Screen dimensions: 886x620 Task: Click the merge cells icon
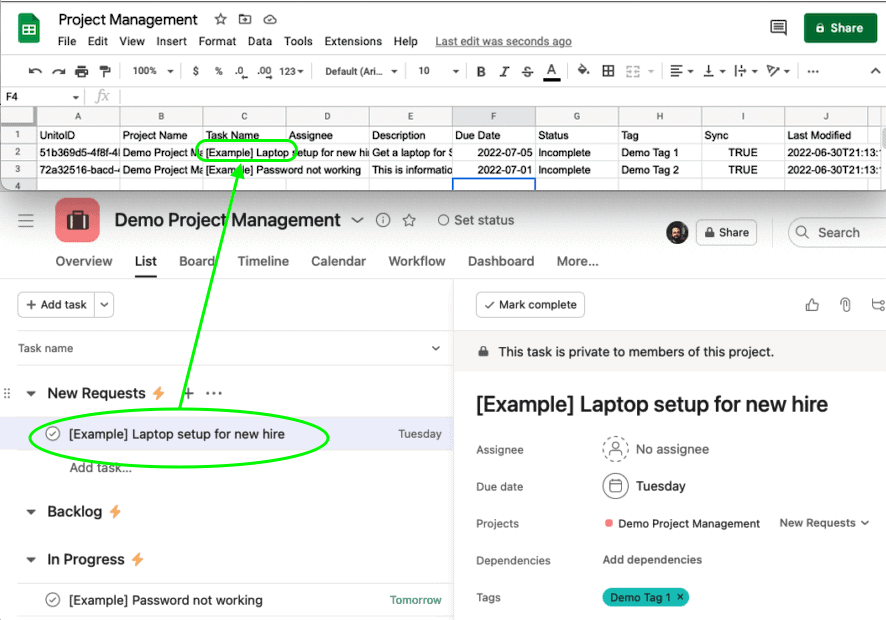633,71
